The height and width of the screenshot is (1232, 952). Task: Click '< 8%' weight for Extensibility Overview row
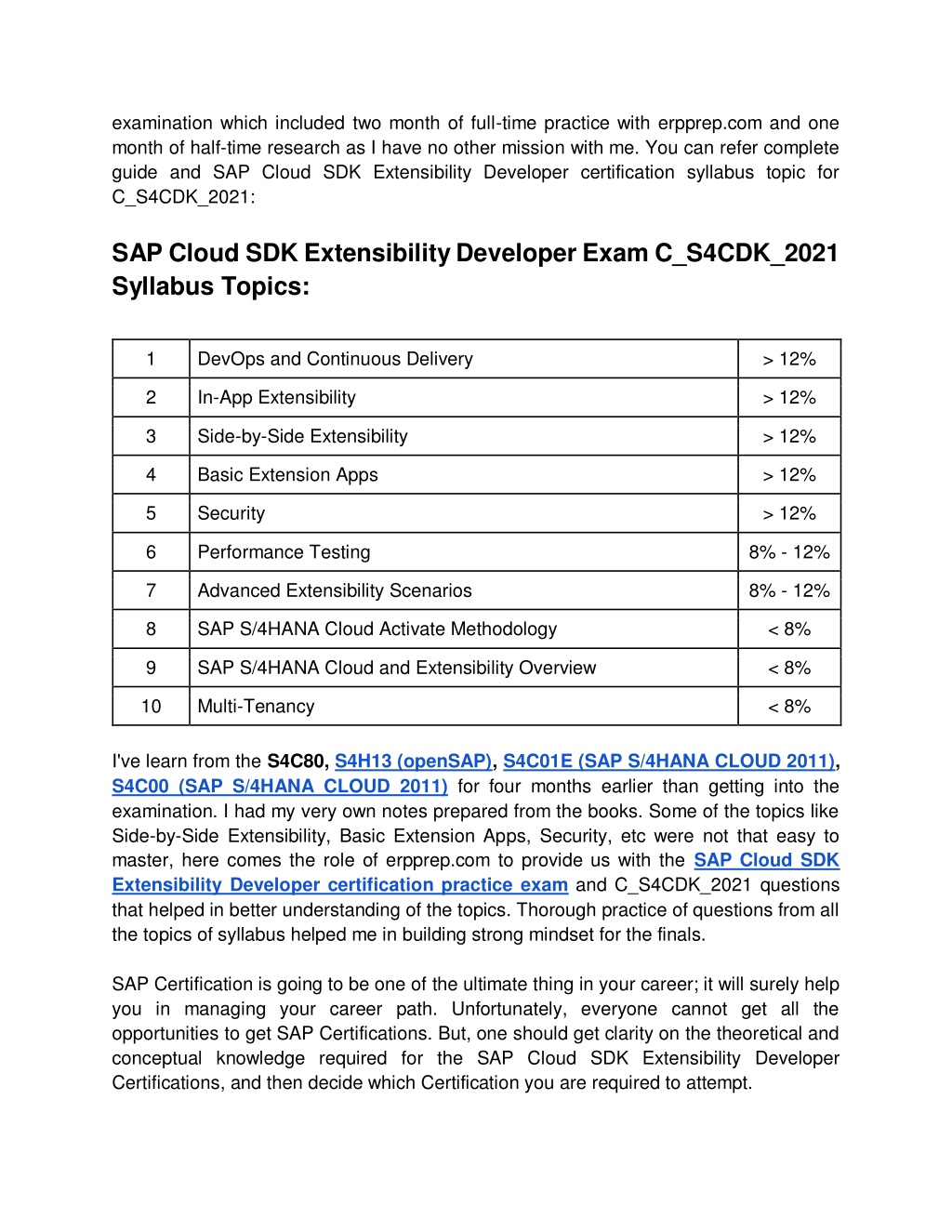coord(789,668)
